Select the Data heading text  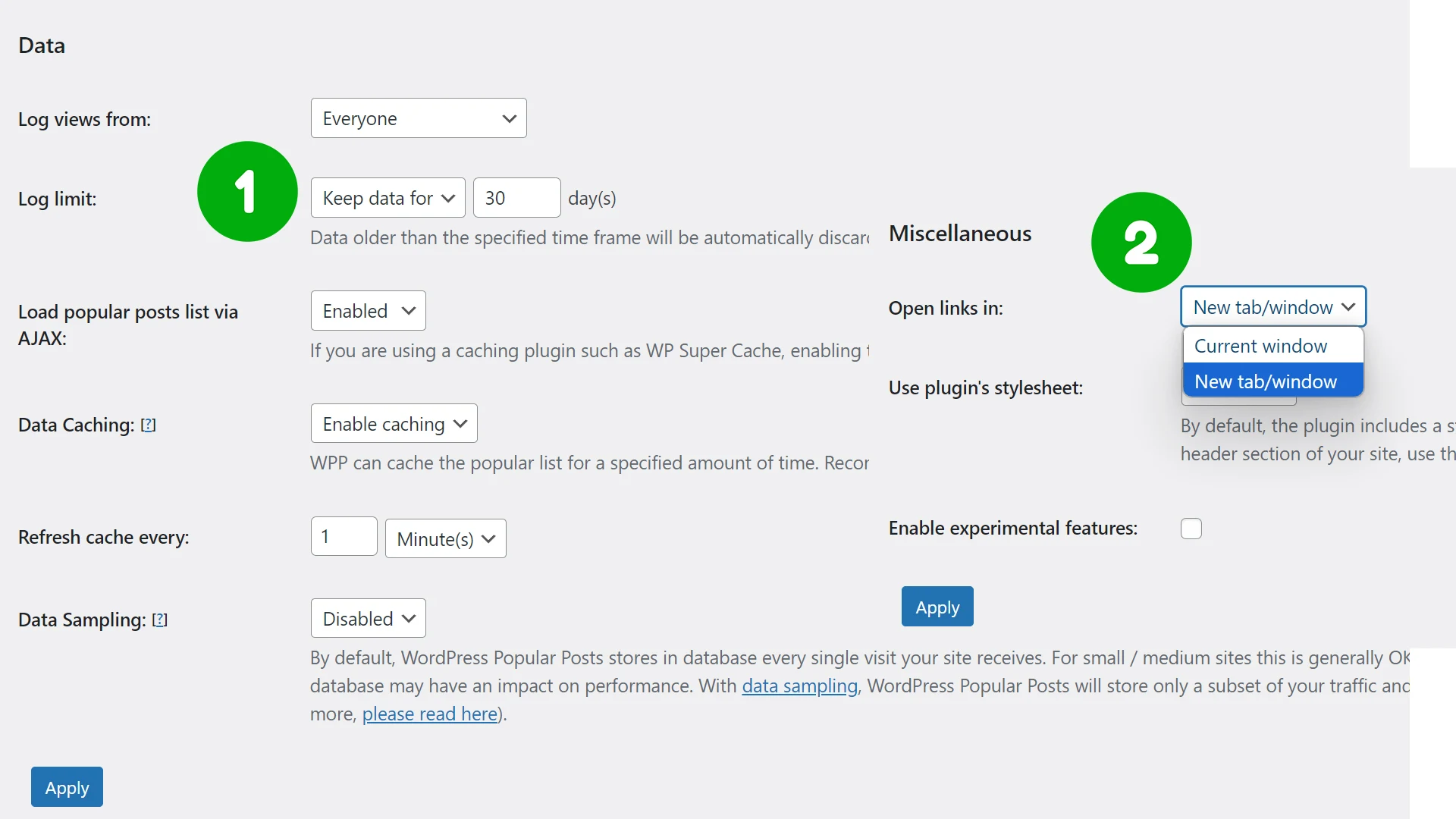pos(42,45)
